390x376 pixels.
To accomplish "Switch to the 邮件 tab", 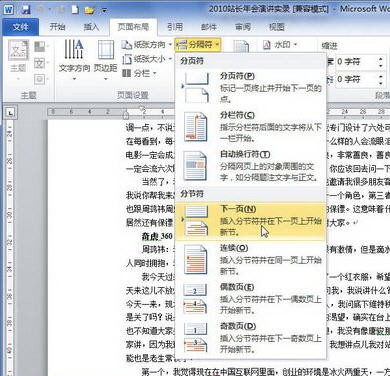I will [209, 27].
